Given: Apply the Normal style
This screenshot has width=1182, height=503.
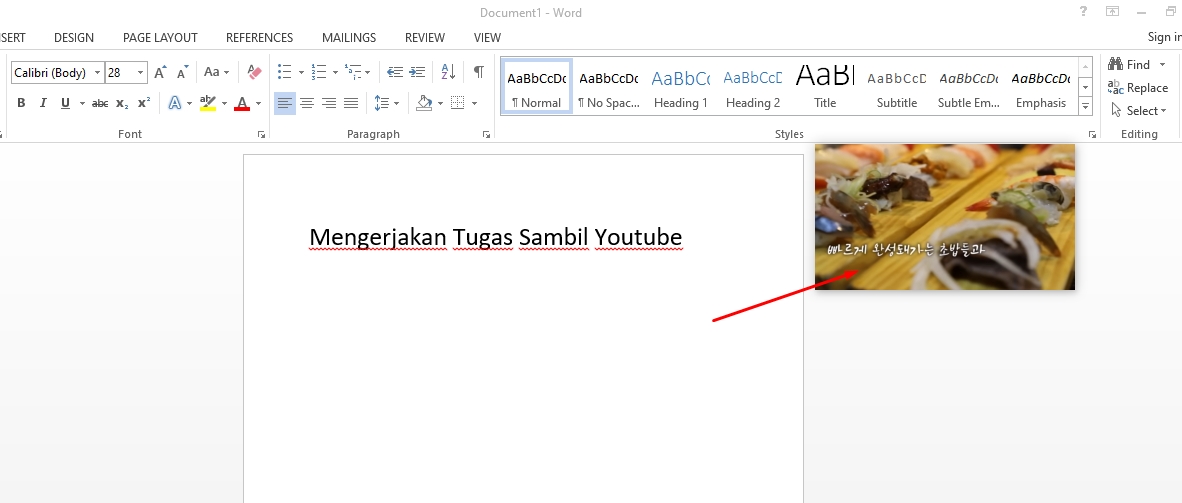Looking at the screenshot, I should tap(536, 87).
